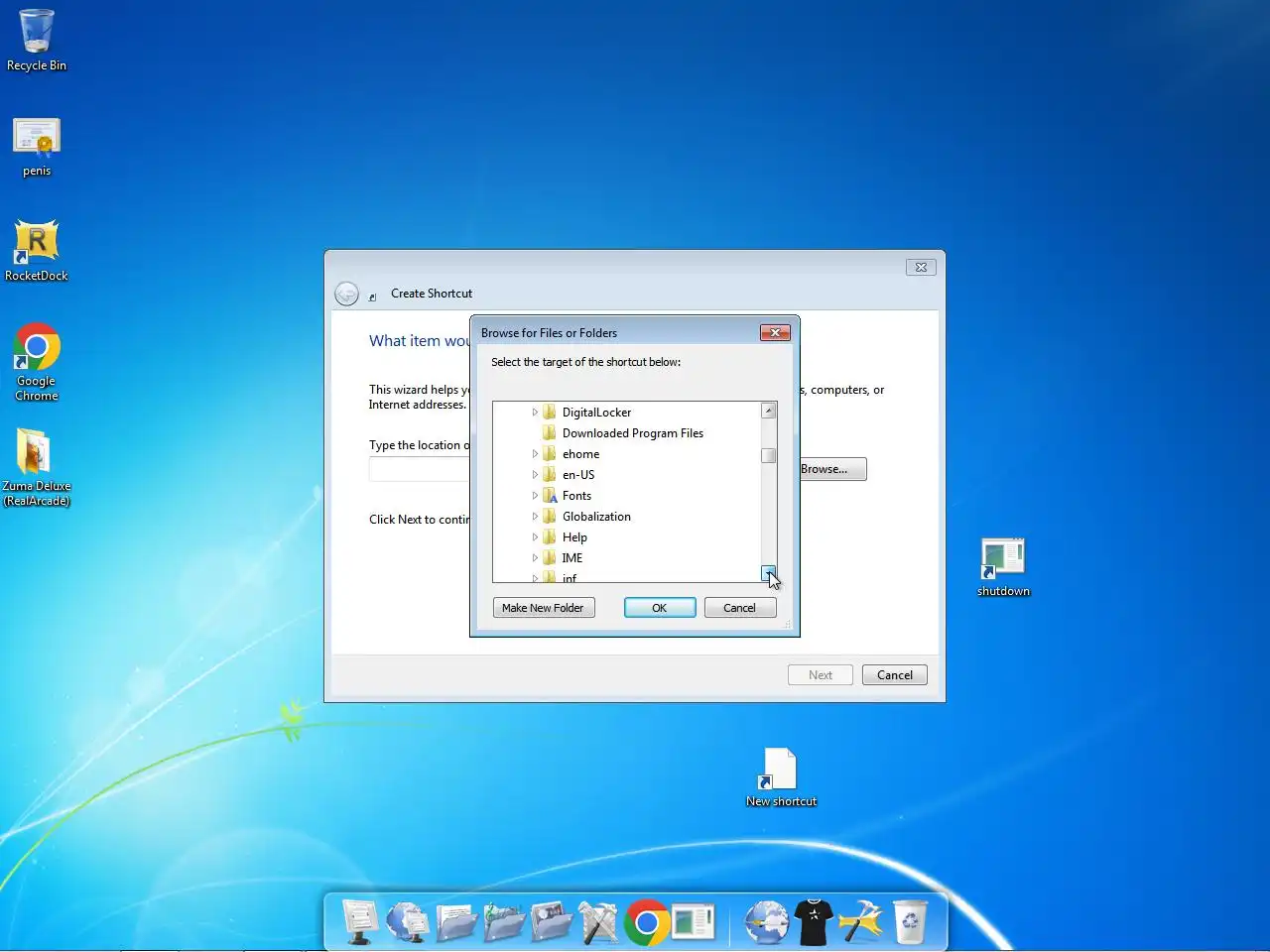This screenshot has height=952, width=1270.
Task: Select the IME folder in the tree
Action: coord(572,557)
